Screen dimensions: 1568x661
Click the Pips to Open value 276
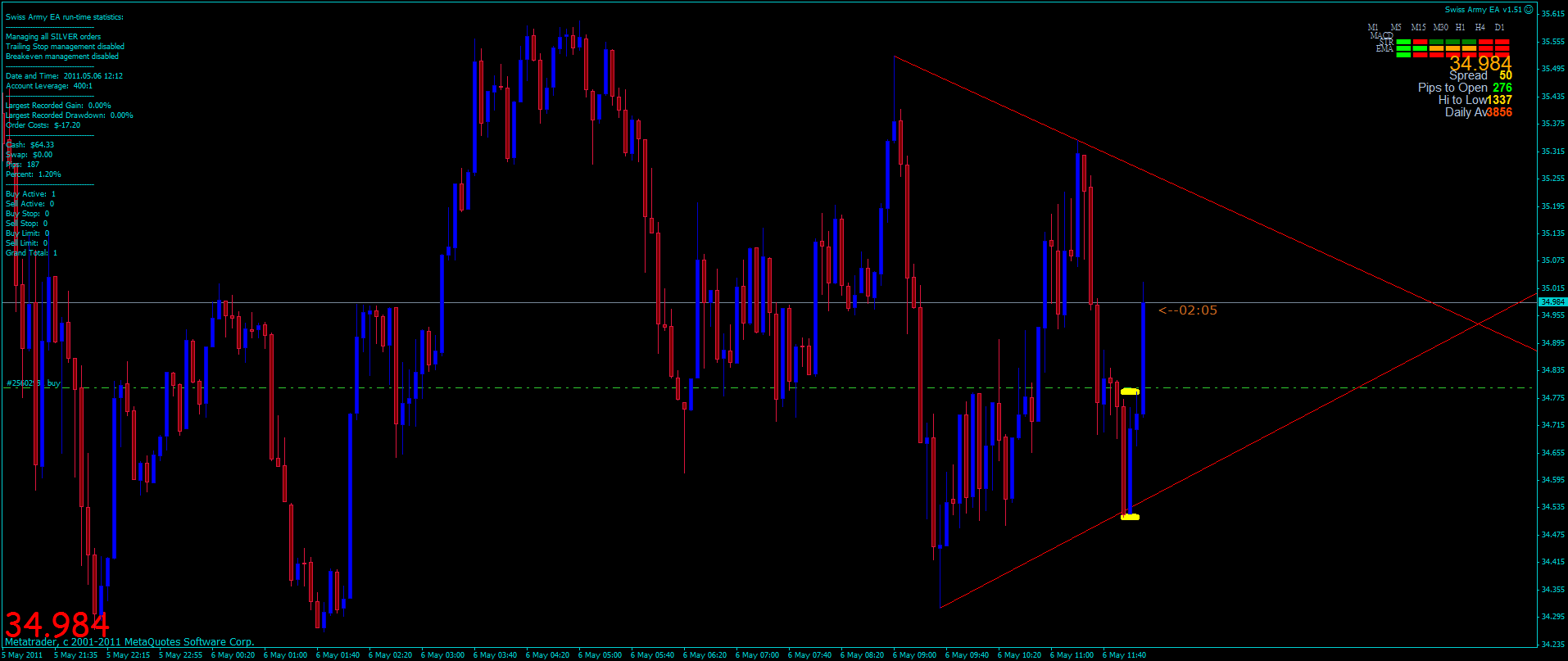pyautogui.click(x=1502, y=88)
